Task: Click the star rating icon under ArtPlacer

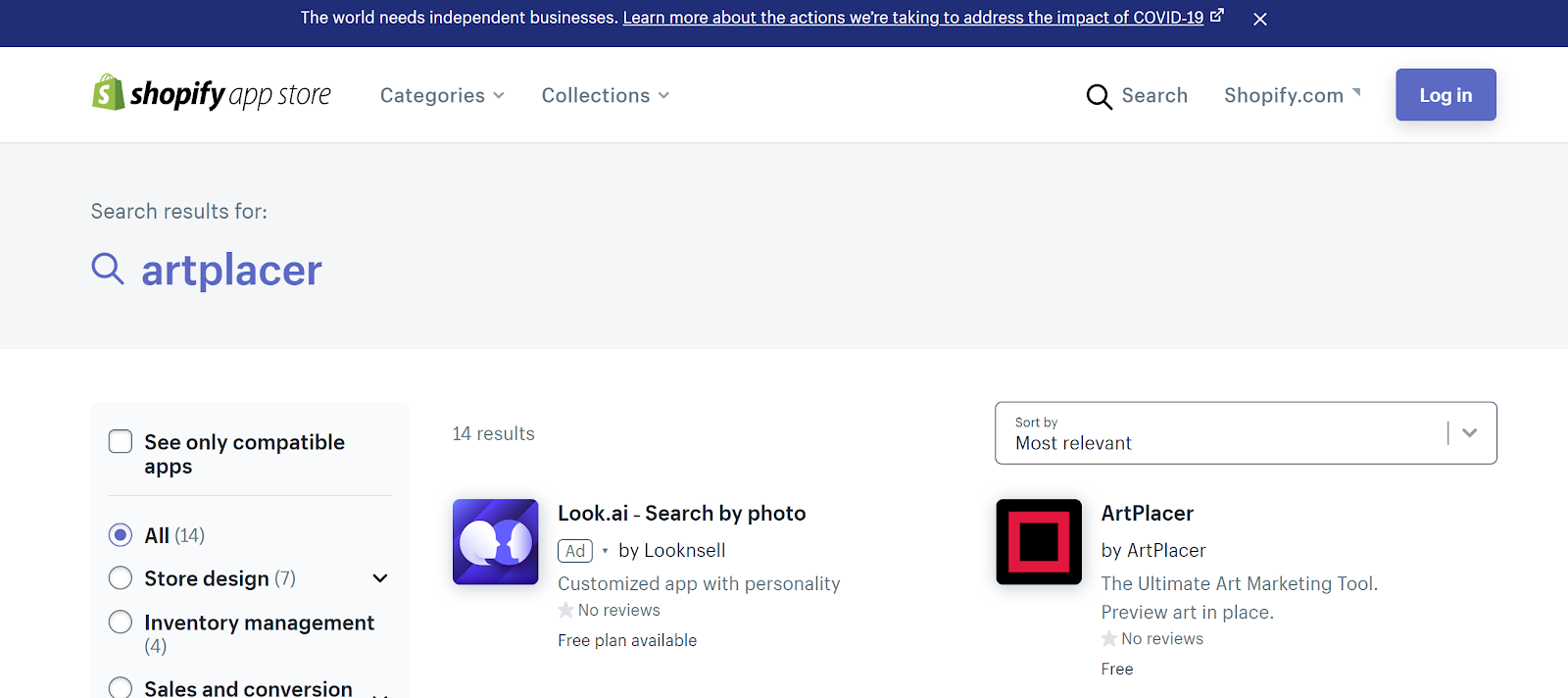Action: click(1109, 639)
